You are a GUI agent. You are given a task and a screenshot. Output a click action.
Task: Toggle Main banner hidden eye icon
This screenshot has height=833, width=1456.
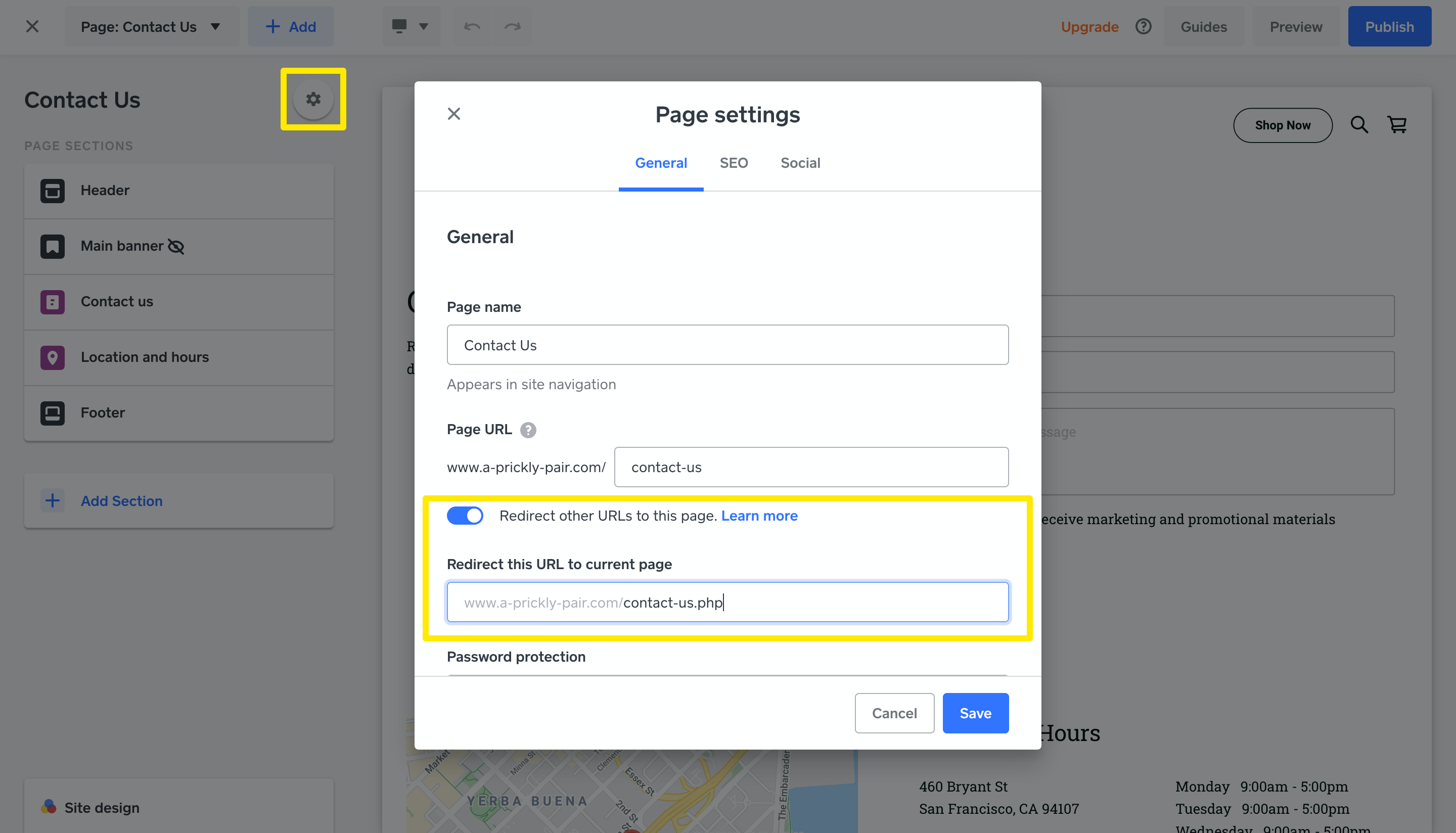pos(175,247)
